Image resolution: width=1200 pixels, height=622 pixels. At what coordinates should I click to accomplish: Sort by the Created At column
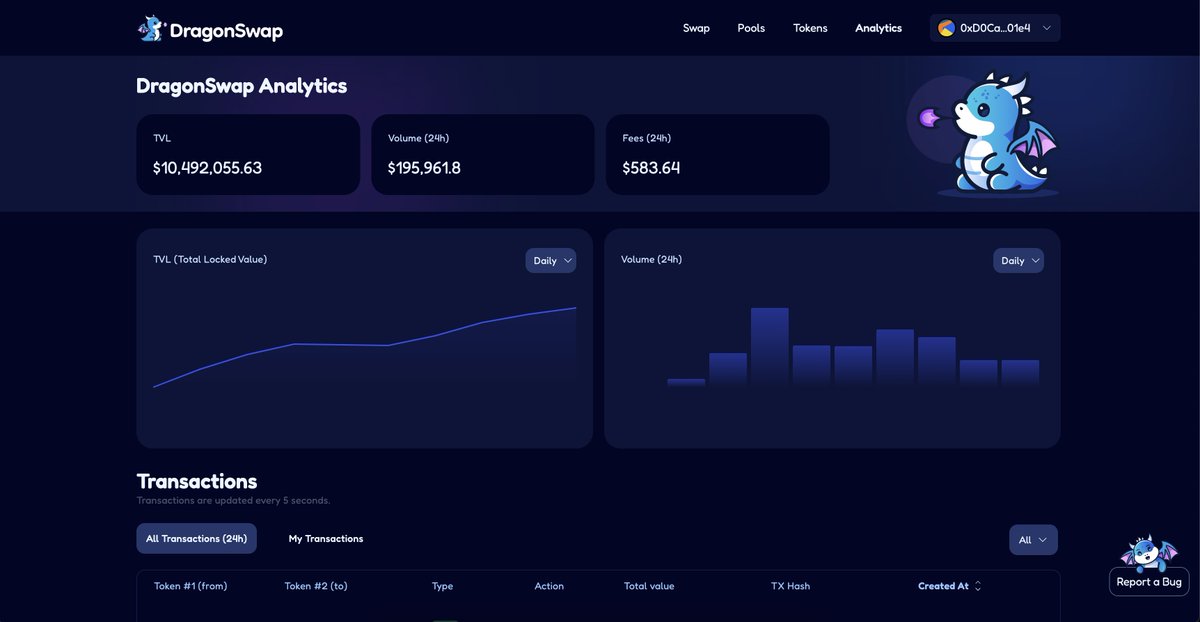943,586
